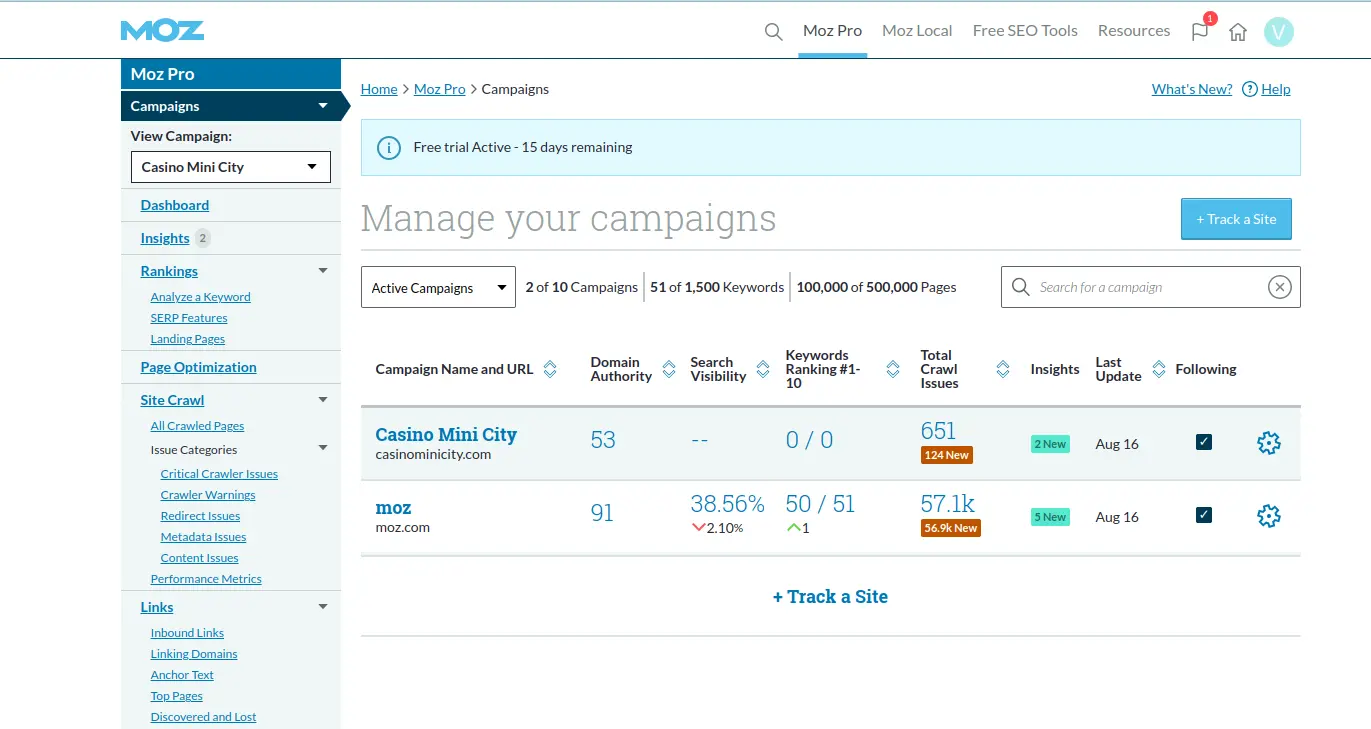1371x729 pixels.
Task: Open Content Issues link
Action: [x=200, y=558]
